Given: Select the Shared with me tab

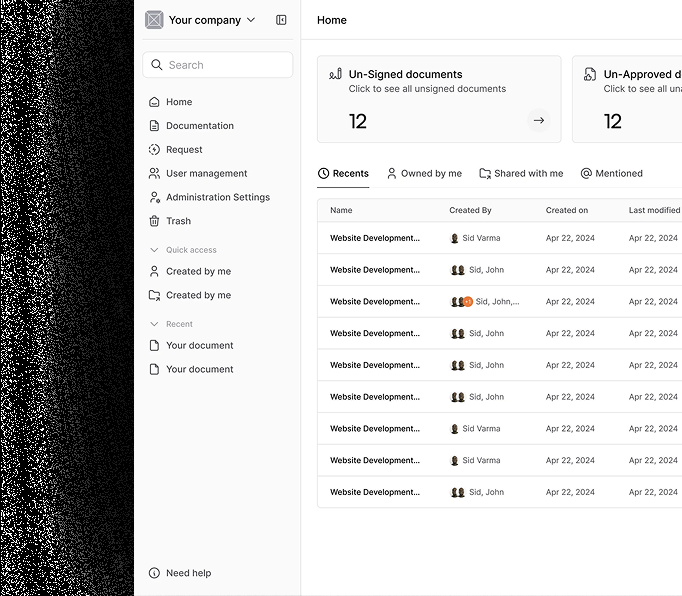Looking at the screenshot, I should (x=520, y=173).
